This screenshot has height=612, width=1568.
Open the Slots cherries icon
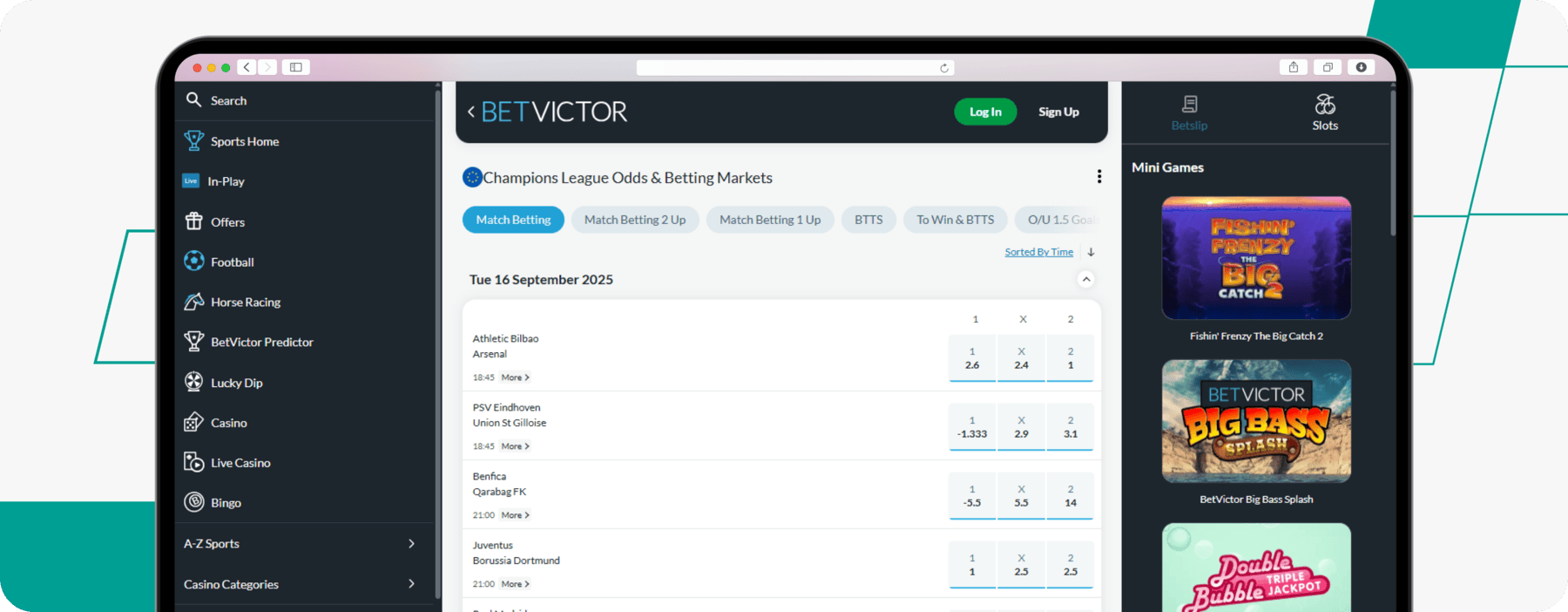1325,105
